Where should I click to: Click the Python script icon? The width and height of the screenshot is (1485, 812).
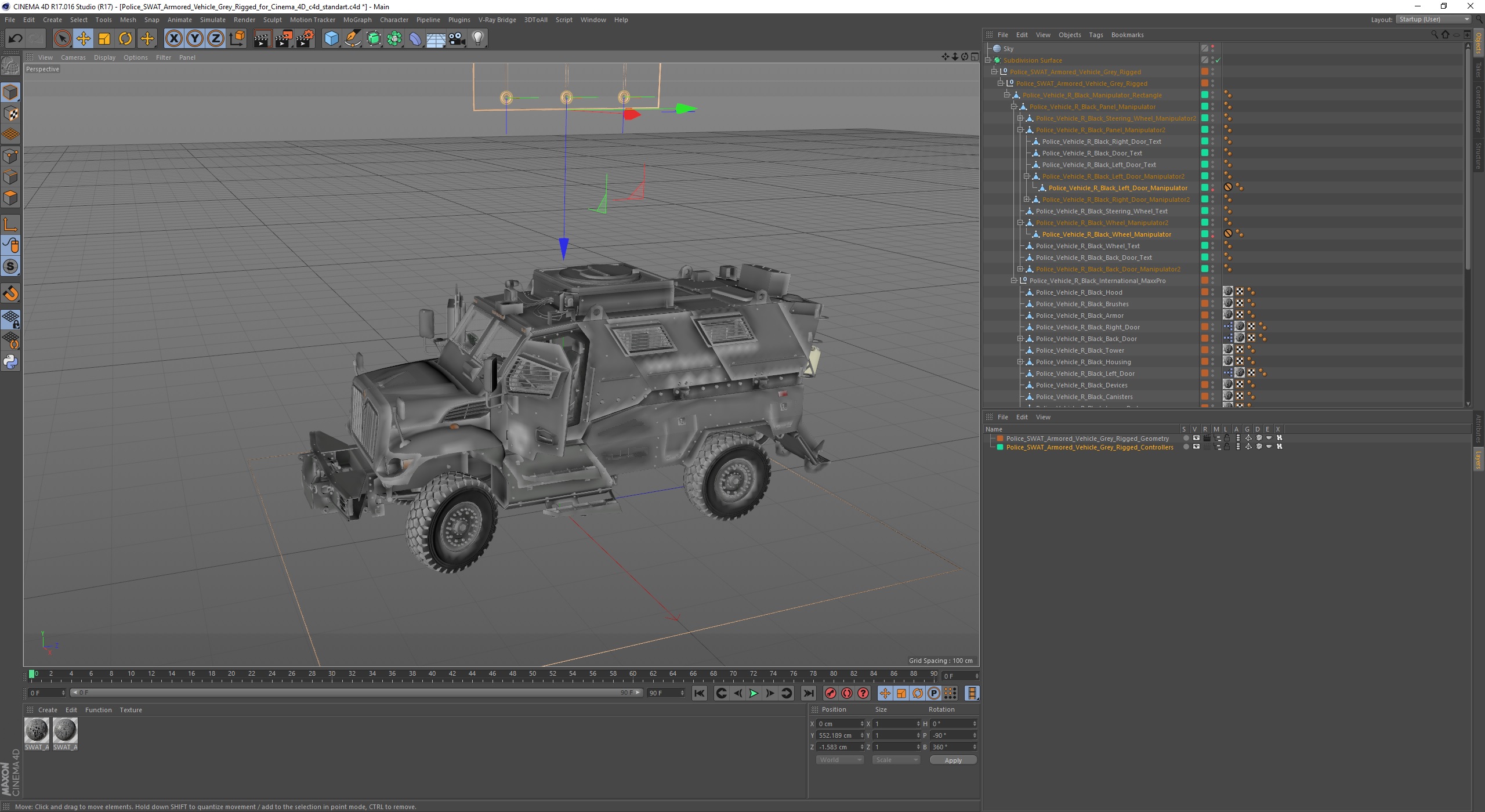10,362
